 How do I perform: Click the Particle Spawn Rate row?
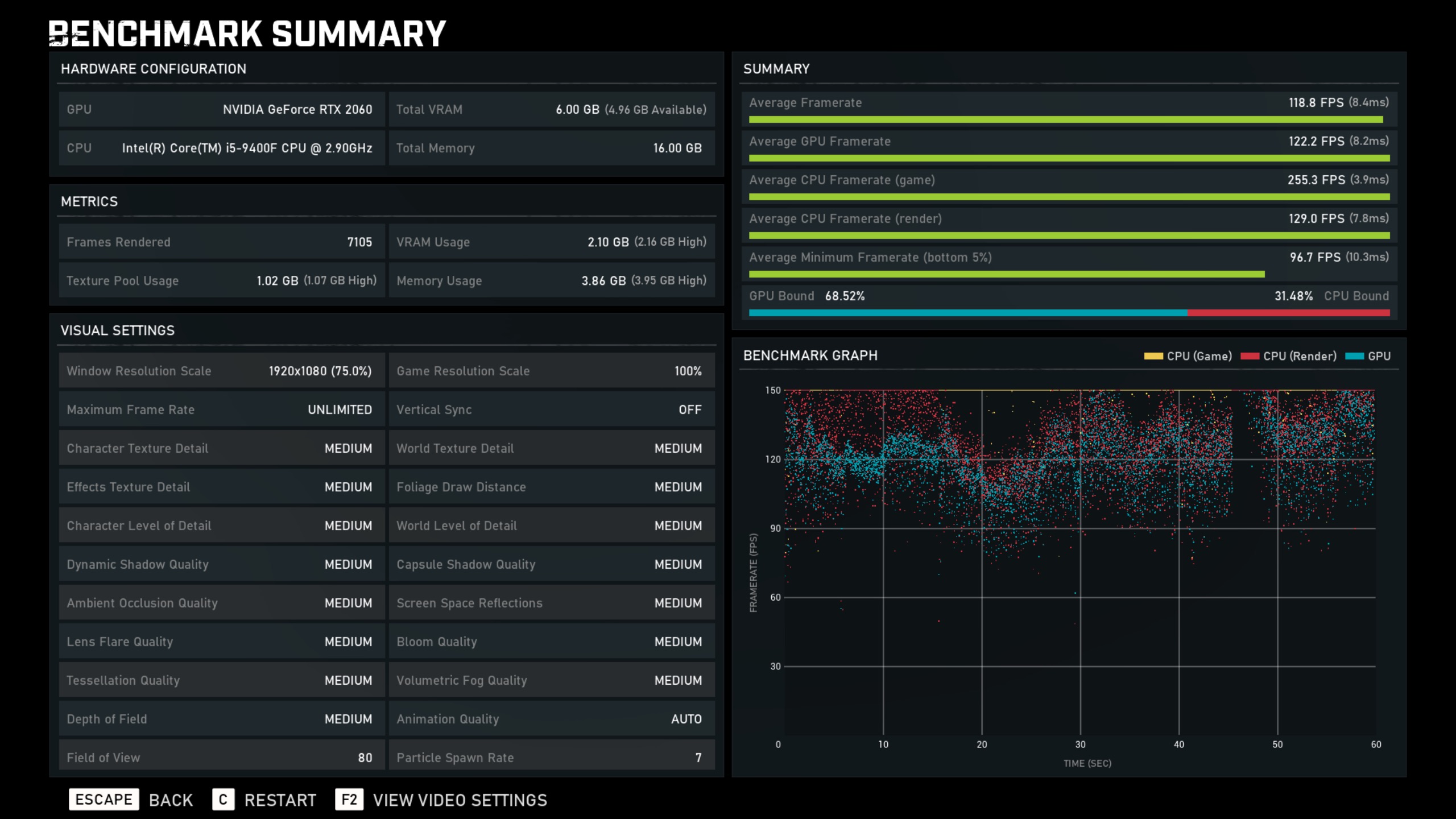coord(551,756)
